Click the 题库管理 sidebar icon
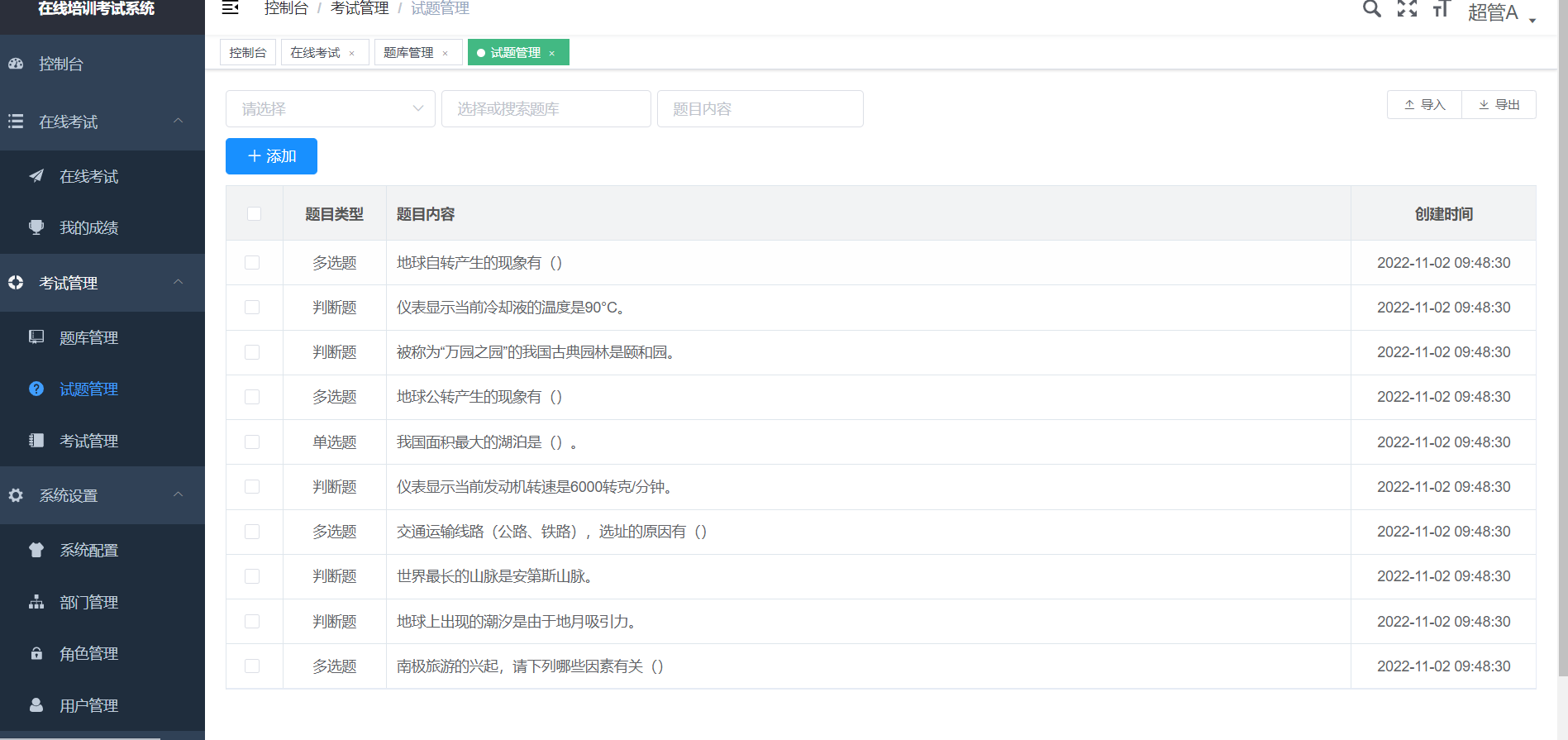1568x740 pixels. pyautogui.click(x=36, y=337)
